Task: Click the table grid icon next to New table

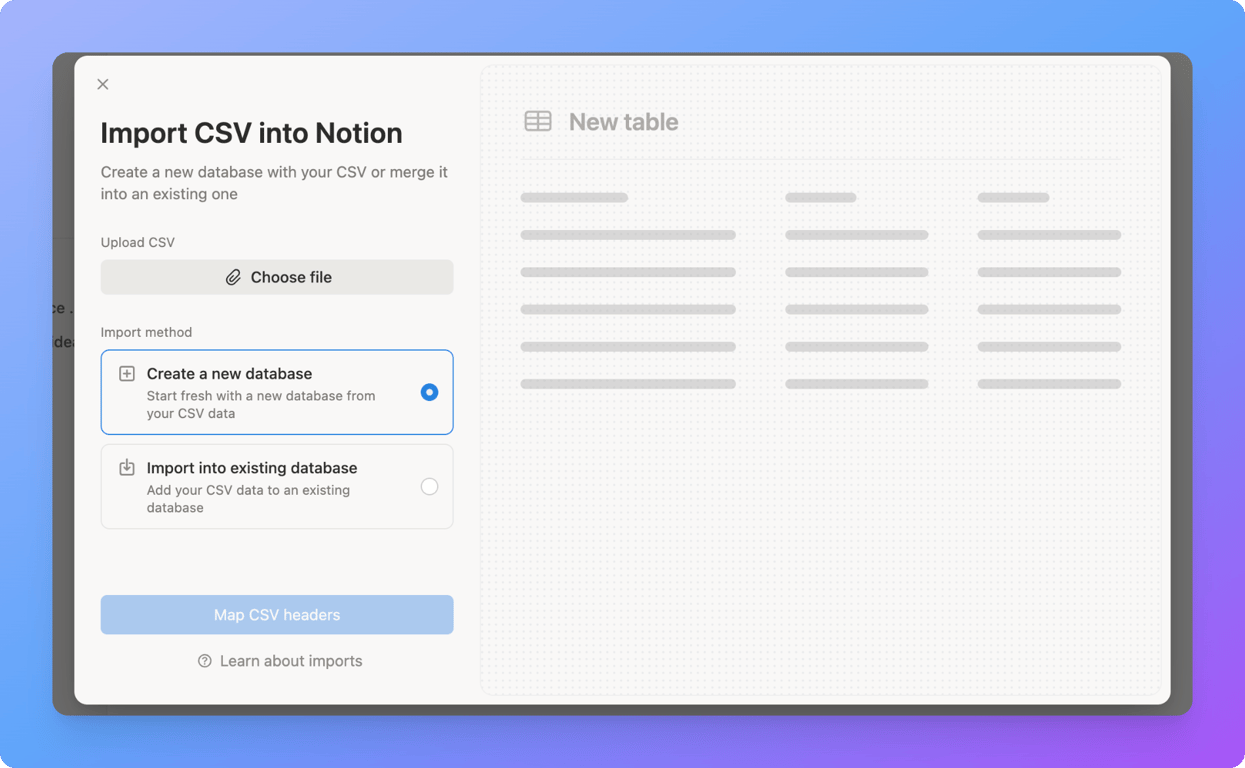Action: pos(538,120)
